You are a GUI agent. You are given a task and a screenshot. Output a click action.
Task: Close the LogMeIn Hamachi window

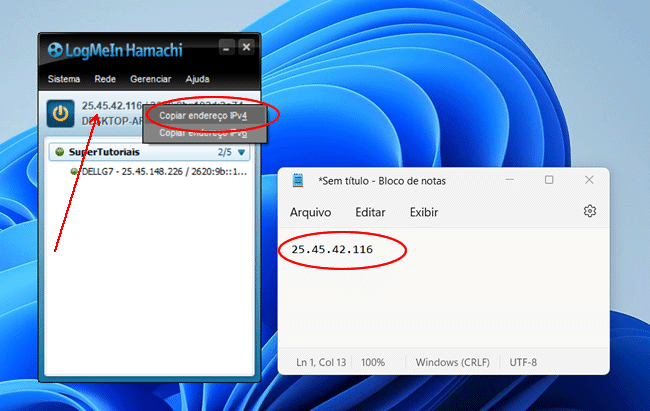tap(246, 47)
